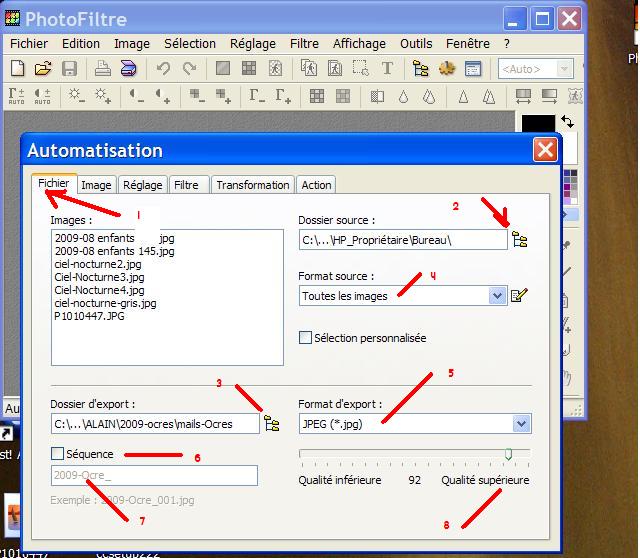This screenshot has height=558, width=640.
Task: Decrease brightness with sun minus icon
Action: [76, 96]
